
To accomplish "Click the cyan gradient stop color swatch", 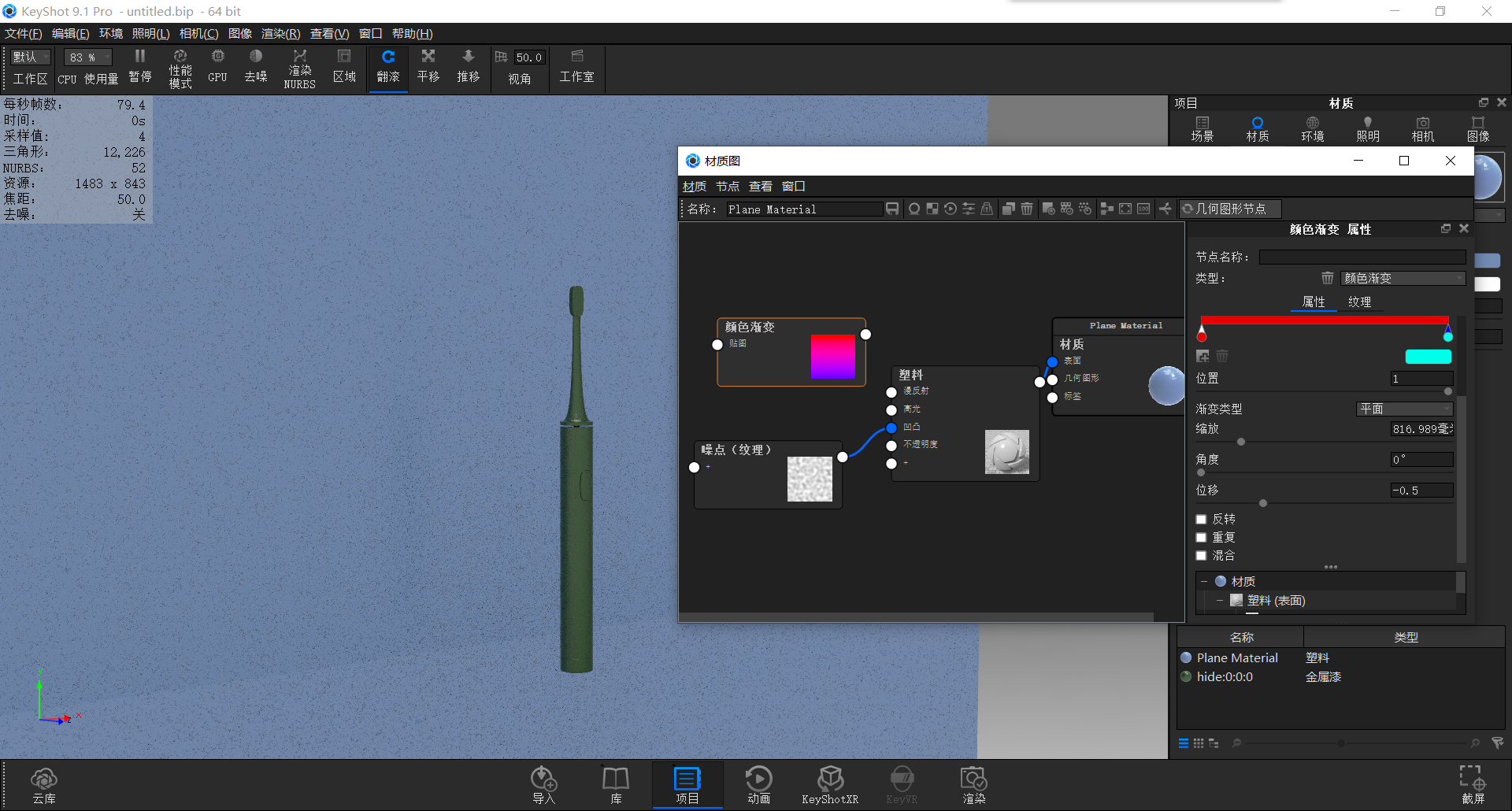I will pyautogui.click(x=1429, y=357).
